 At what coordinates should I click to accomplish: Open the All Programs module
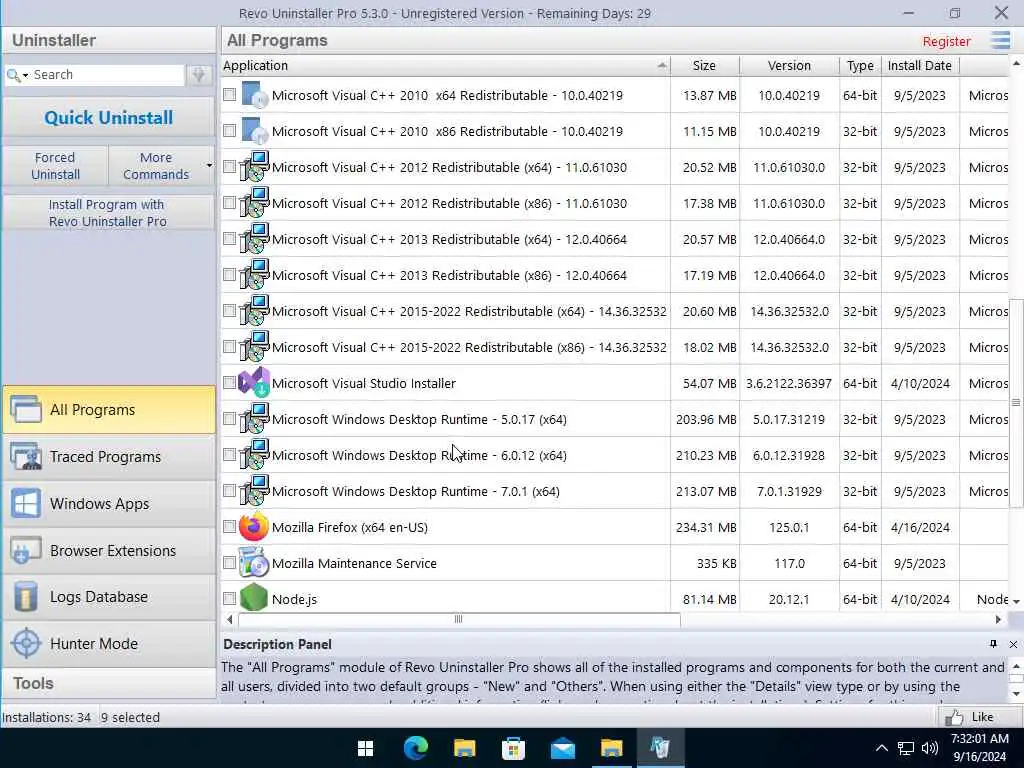(109, 409)
